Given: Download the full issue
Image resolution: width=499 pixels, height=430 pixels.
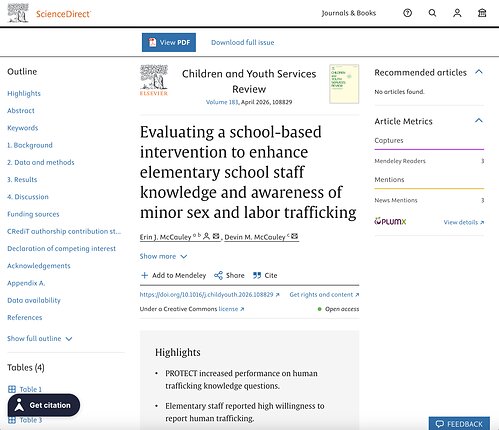Looking at the screenshot, I should tap(243, 42).
